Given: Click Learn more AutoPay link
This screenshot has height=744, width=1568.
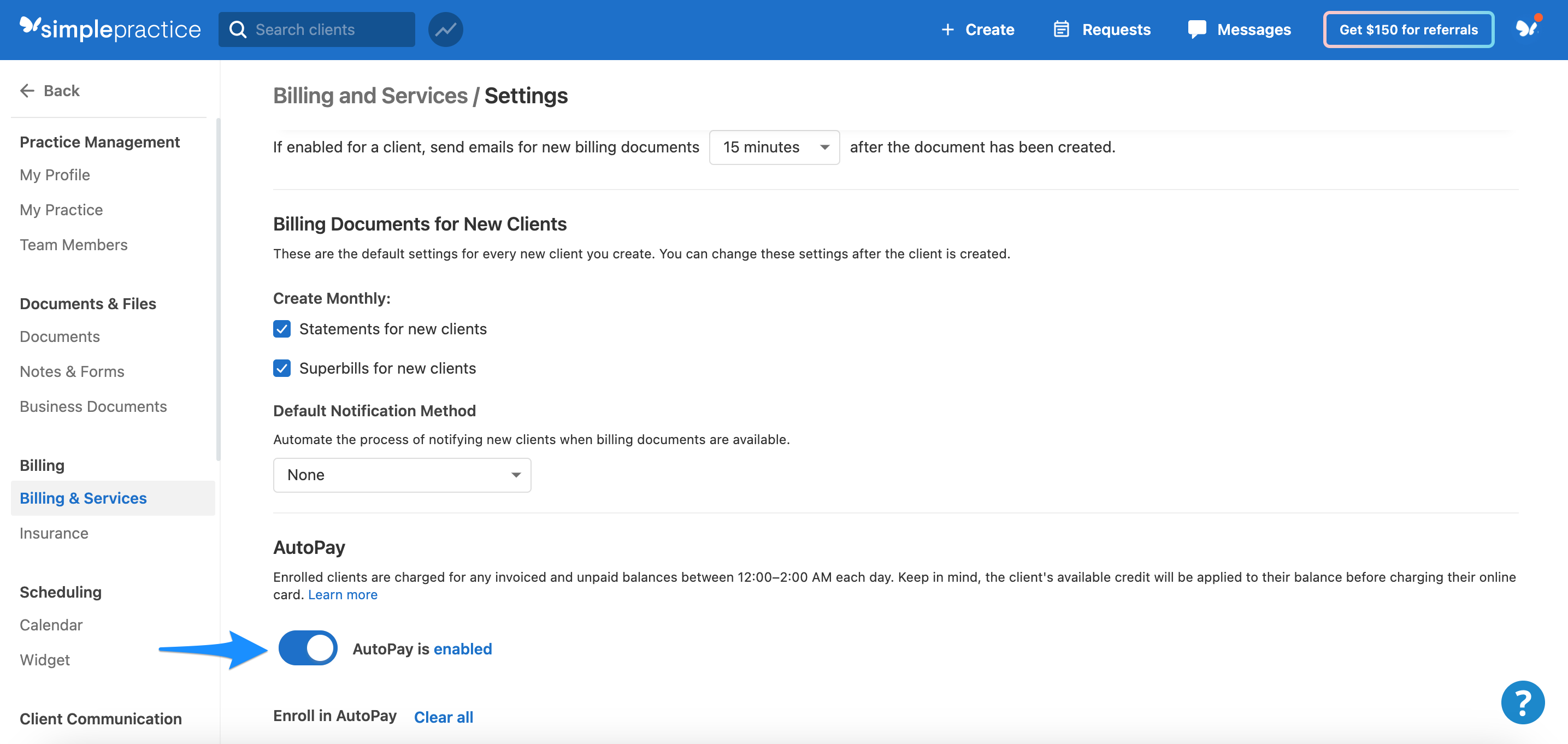Looking at the screenshot, I should click(343, 595).
